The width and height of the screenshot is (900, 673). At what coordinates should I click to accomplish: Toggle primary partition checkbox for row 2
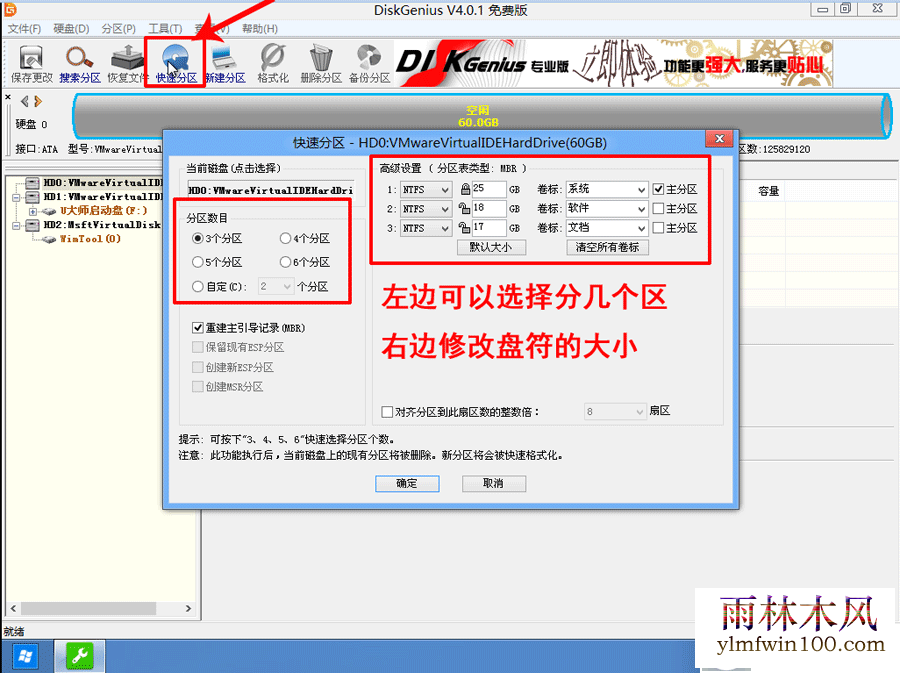pyautogui.click(x=658, y=208)
